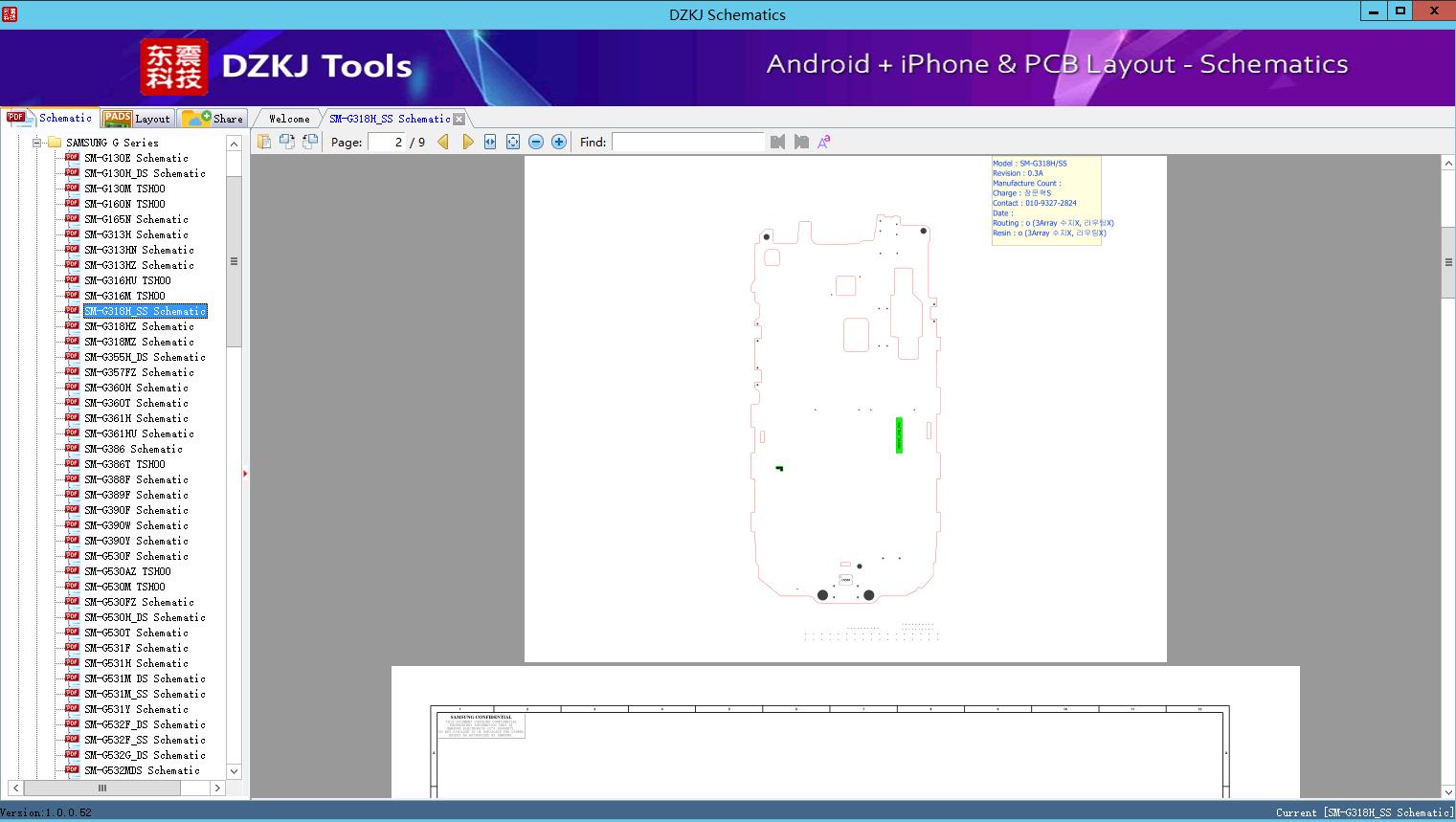Go to the next page arrow
Screen dimensions: 1456x822
(x=468, y=142)
